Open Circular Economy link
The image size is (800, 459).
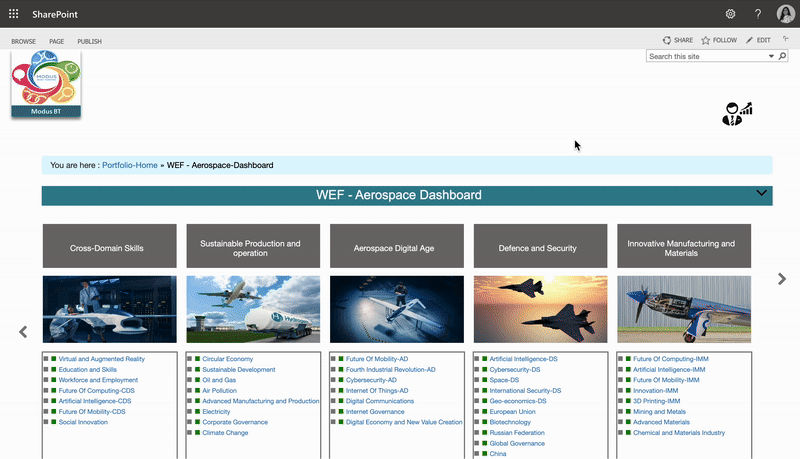pyautogui.click(x=228, y=359)
